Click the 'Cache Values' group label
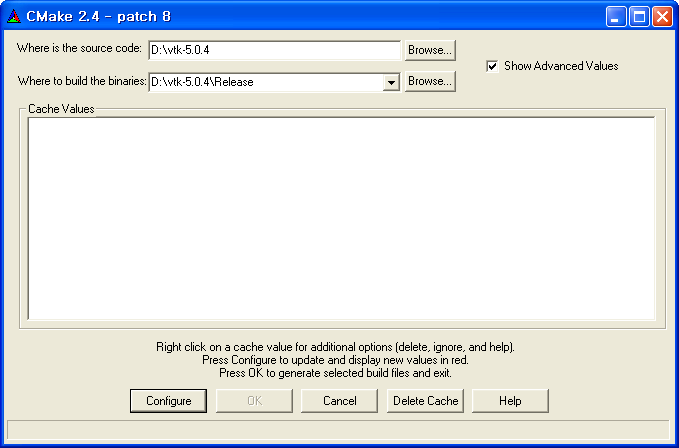The height and width of the screenshot is (448, 679). (x=61, y=109)
